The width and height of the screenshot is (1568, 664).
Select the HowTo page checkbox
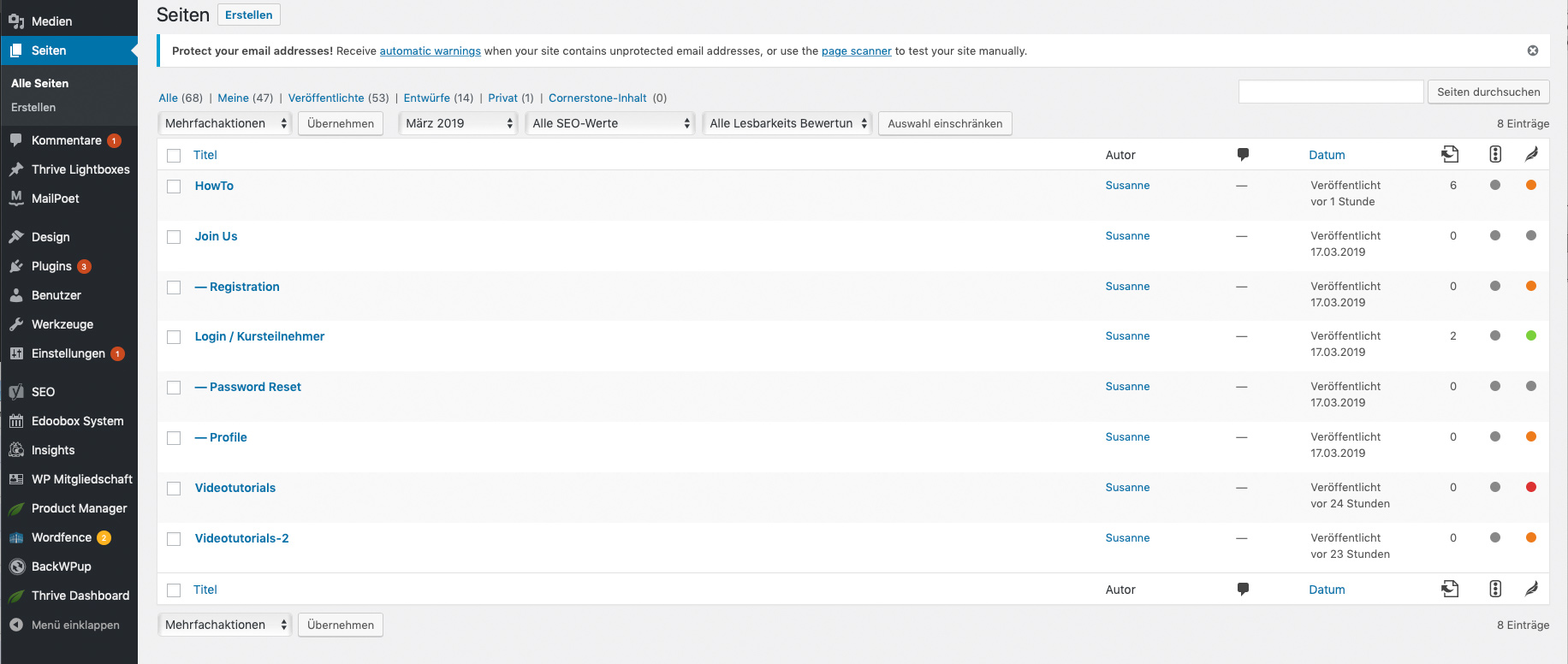[x=174, y=187]
